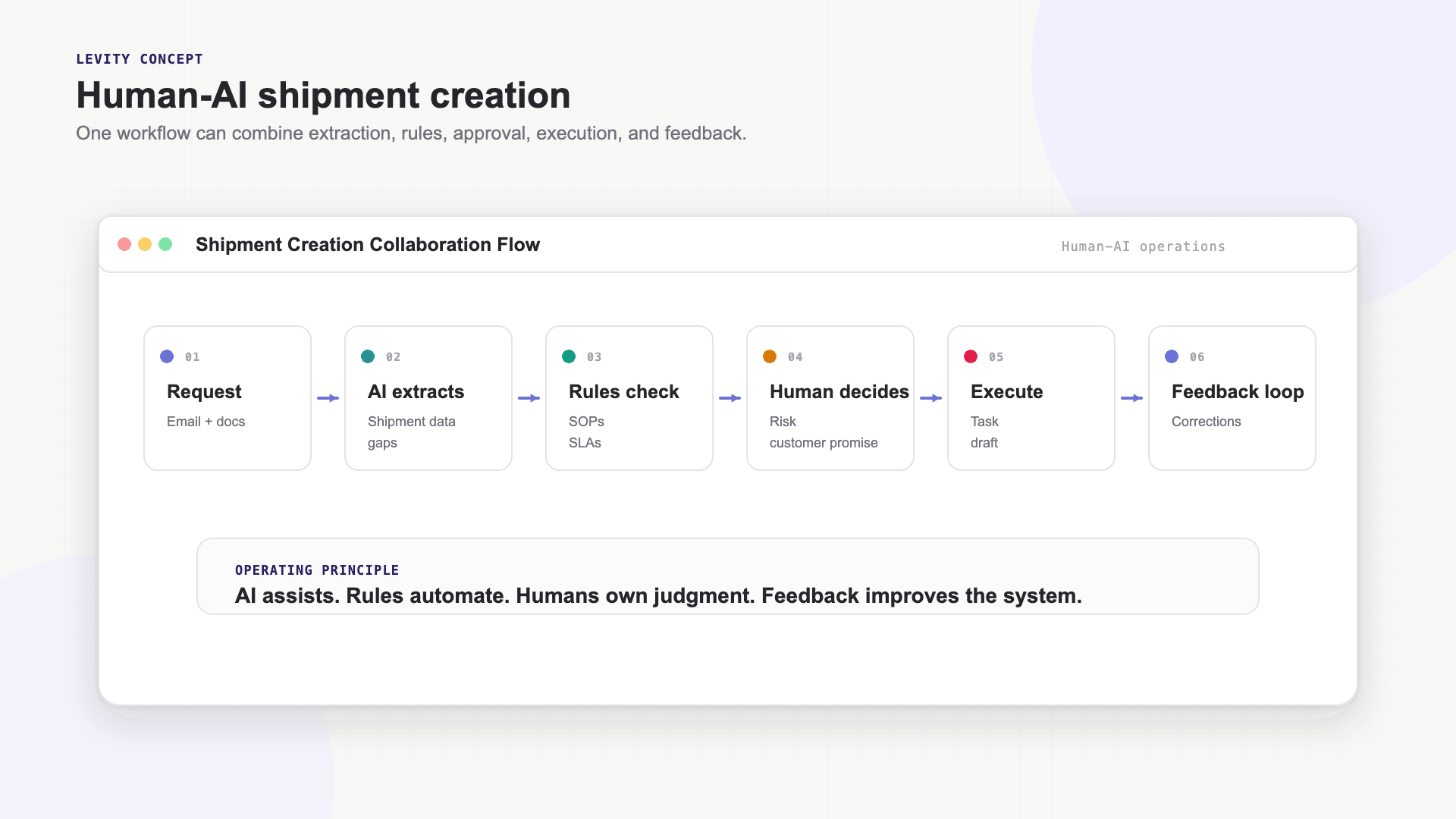Click the "SOPs" text
The width and height of the screenshot is (1456, 819).
point(586,422)
